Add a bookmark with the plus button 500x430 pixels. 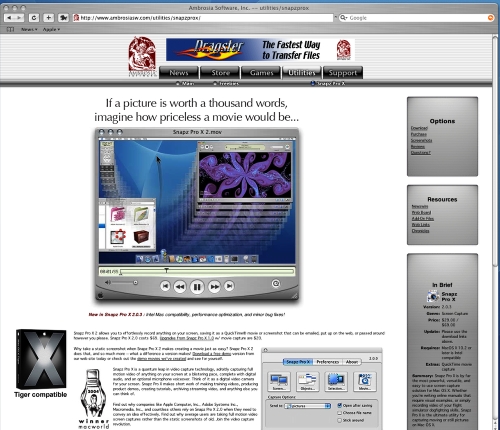coord(48,18)
